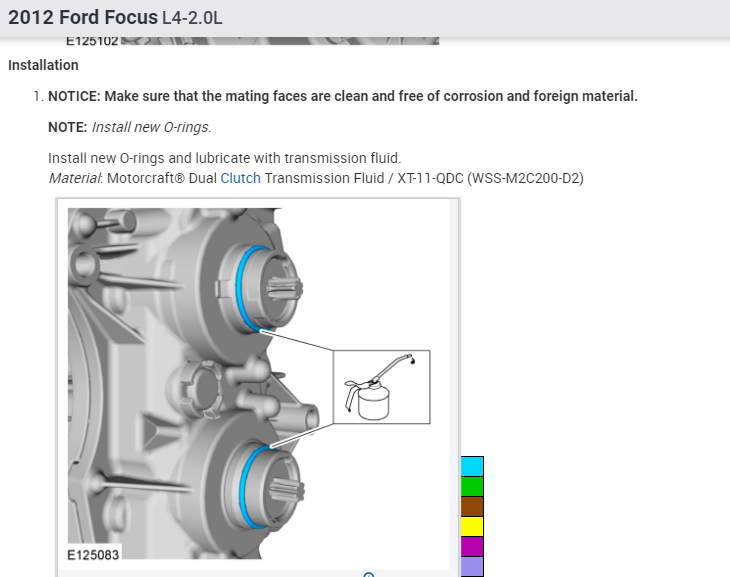
Task: Select the lavender color swatch
Action: click(x=472, y=567)
